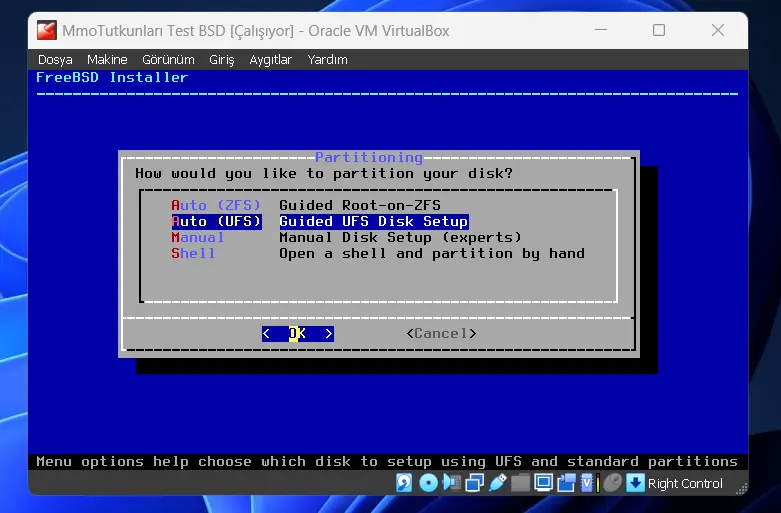Click the CPU virtualization status icon
The width and height of the screenshot is (781, 513).
[588, 483]
